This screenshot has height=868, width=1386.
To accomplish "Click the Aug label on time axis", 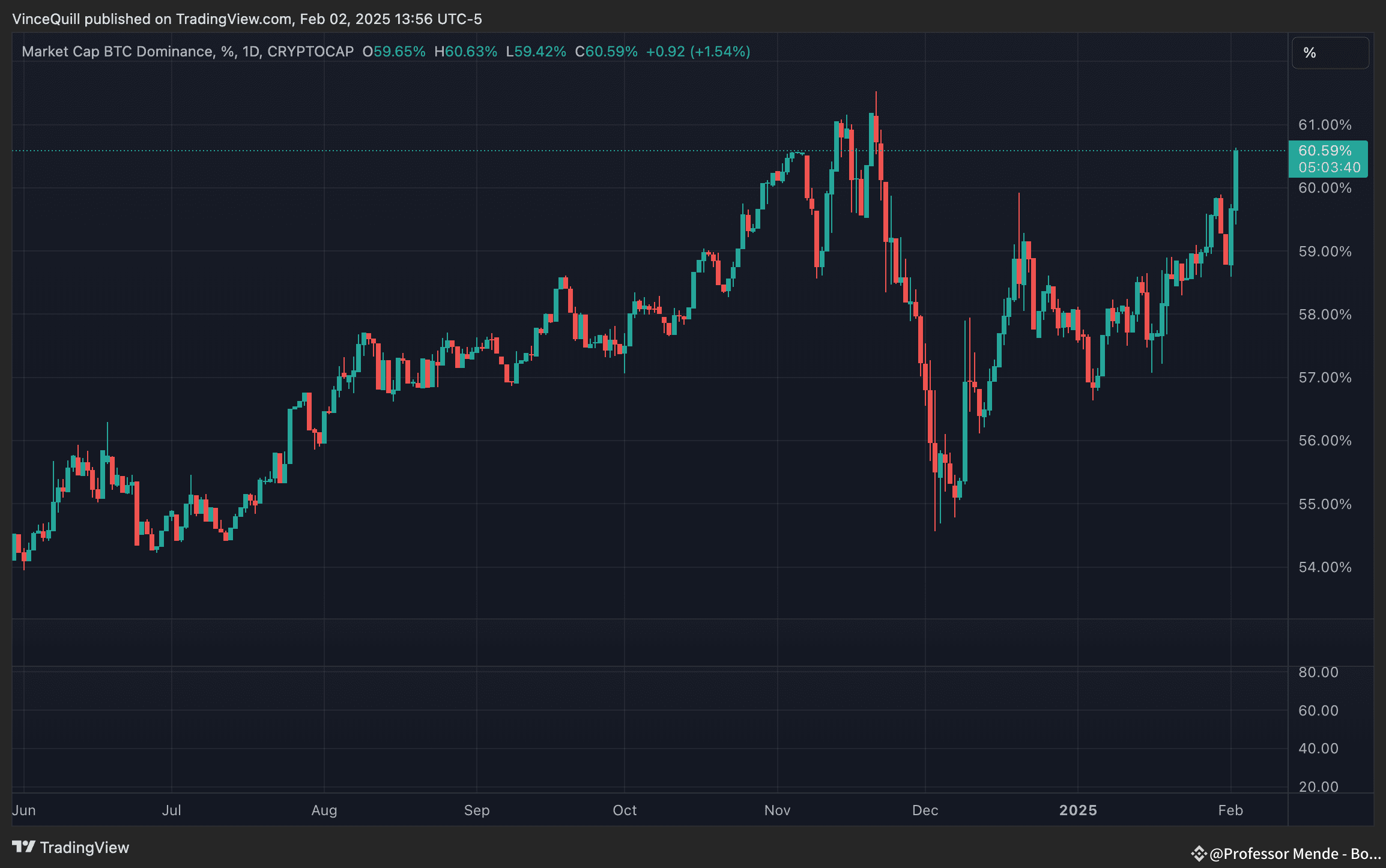I will (324, 810).
